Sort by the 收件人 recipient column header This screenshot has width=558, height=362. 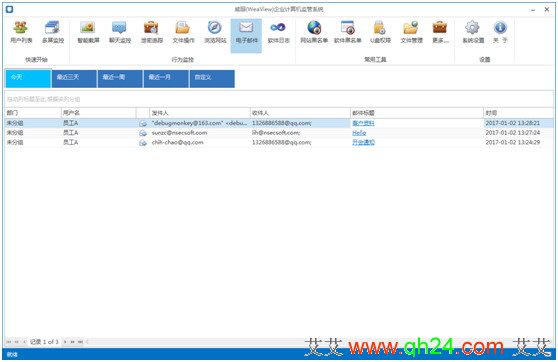(300, 113)
